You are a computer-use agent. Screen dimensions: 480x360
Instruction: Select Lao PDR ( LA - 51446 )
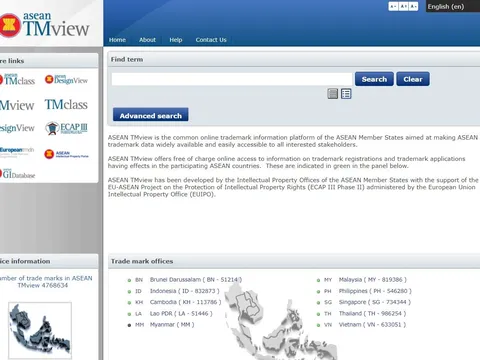(181, 313)
